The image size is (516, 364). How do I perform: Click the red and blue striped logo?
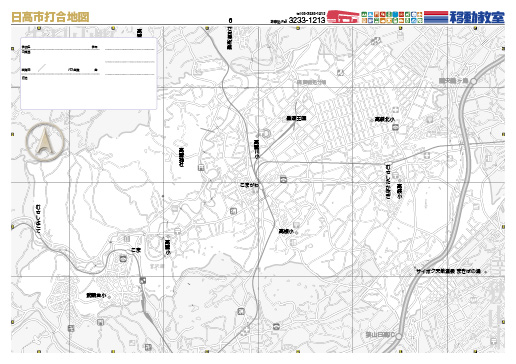coord(436,17)
